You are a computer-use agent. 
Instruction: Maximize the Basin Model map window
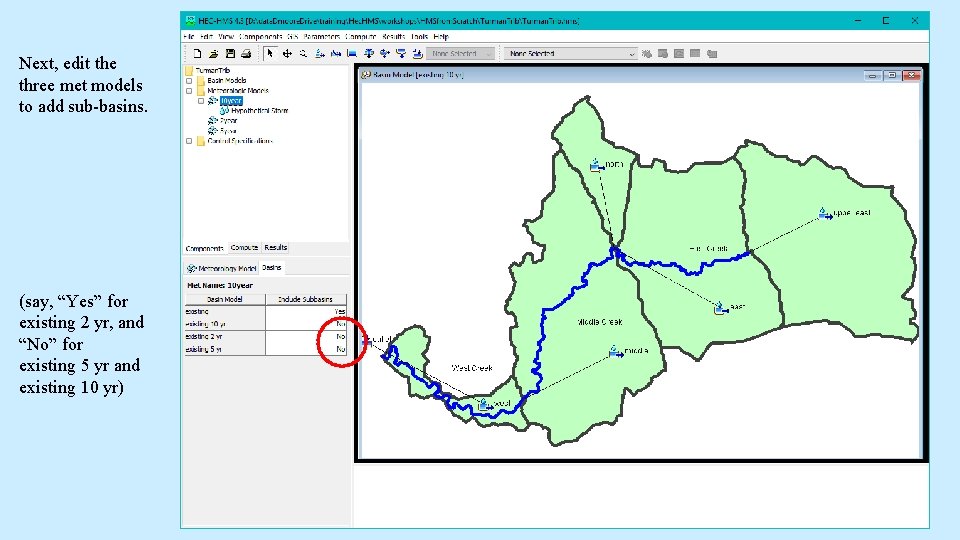891,75
